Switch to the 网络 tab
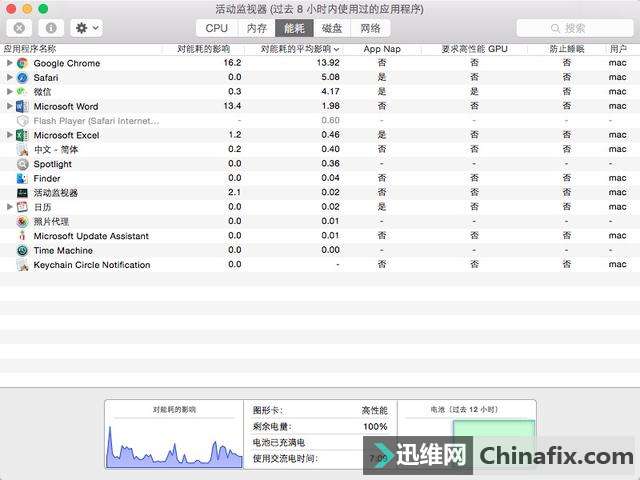Screen dimensions: 640x480 pos(370,28)
